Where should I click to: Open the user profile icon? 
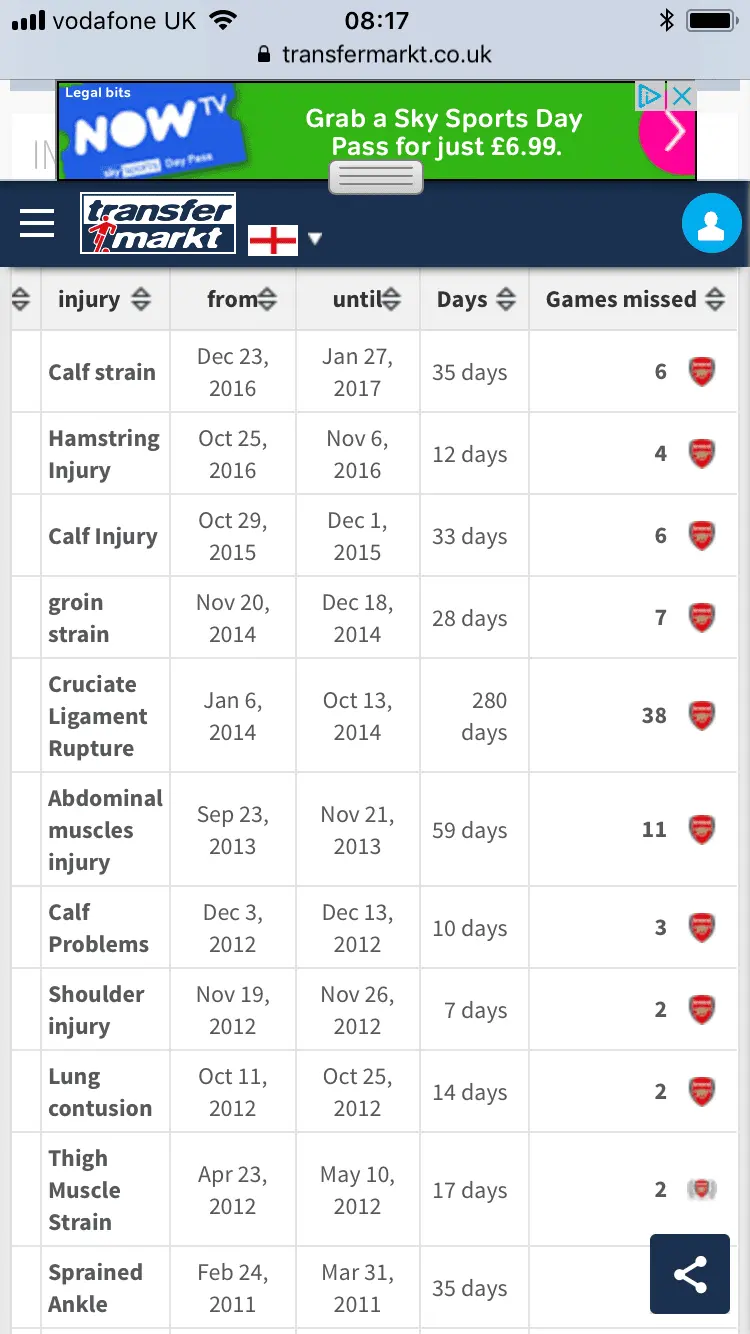711,224
